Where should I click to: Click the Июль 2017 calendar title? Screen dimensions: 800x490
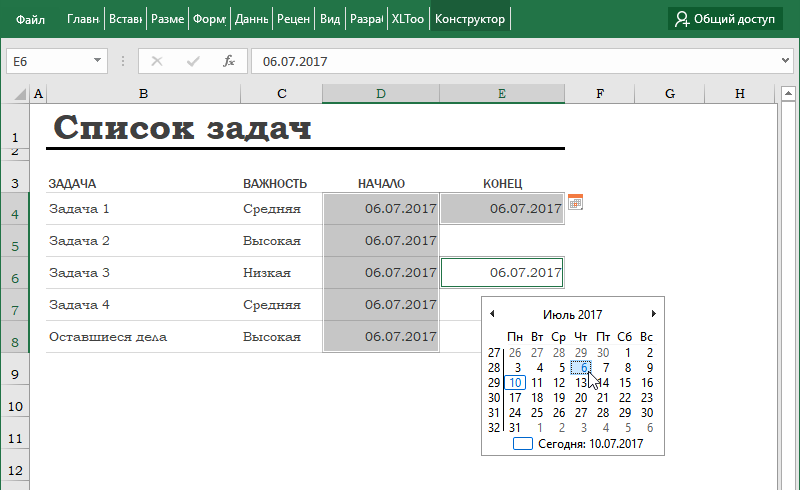tap(572, 314)
